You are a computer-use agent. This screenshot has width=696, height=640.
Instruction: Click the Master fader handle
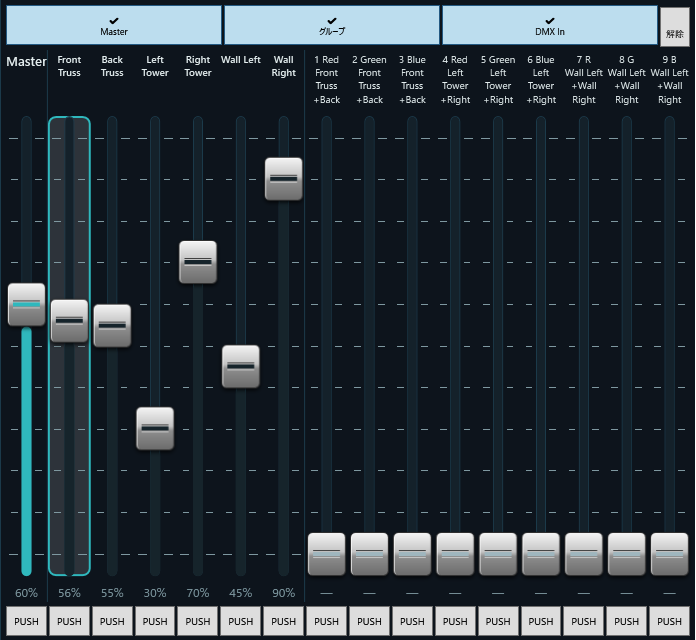tap(27, 304)
